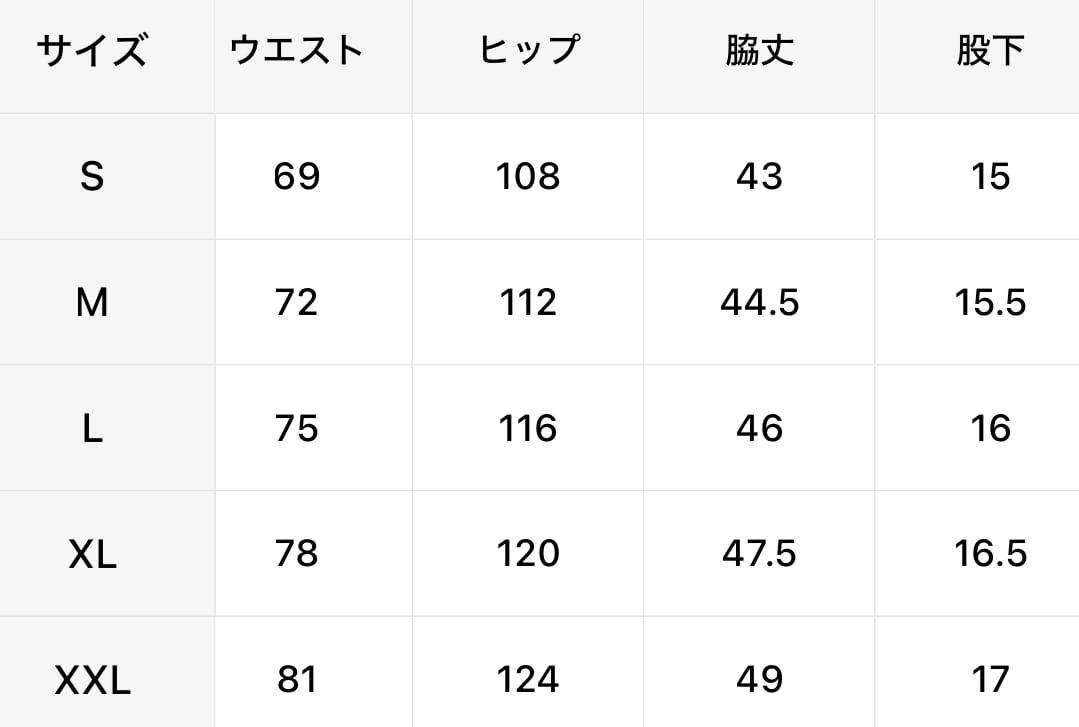Viewport: 1079px width, 727px height.
Task: Select the 47.5 side length cell
Action: coord(760,554)
